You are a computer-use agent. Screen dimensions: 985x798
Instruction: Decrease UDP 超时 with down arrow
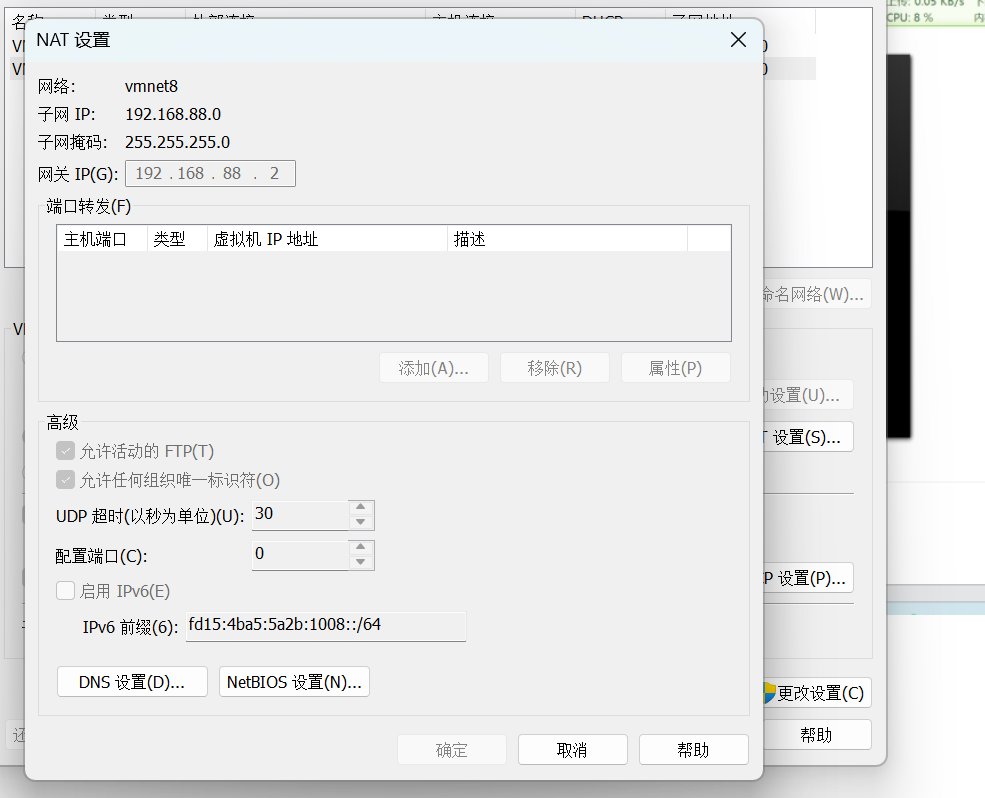tap(361, 522)
